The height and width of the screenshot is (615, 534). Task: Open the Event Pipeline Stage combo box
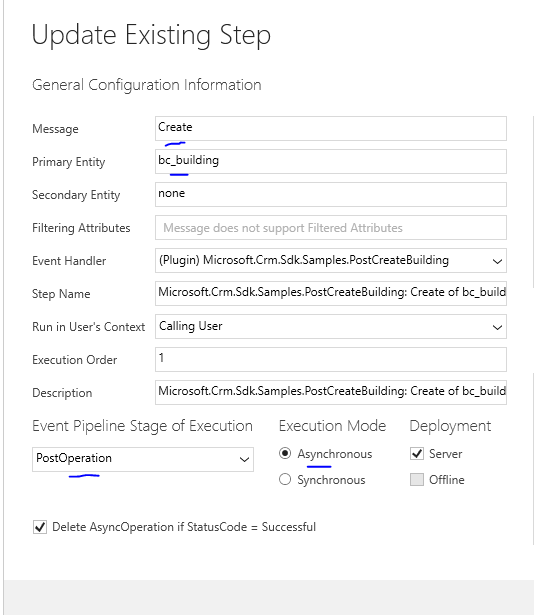(x=143, y=459)
